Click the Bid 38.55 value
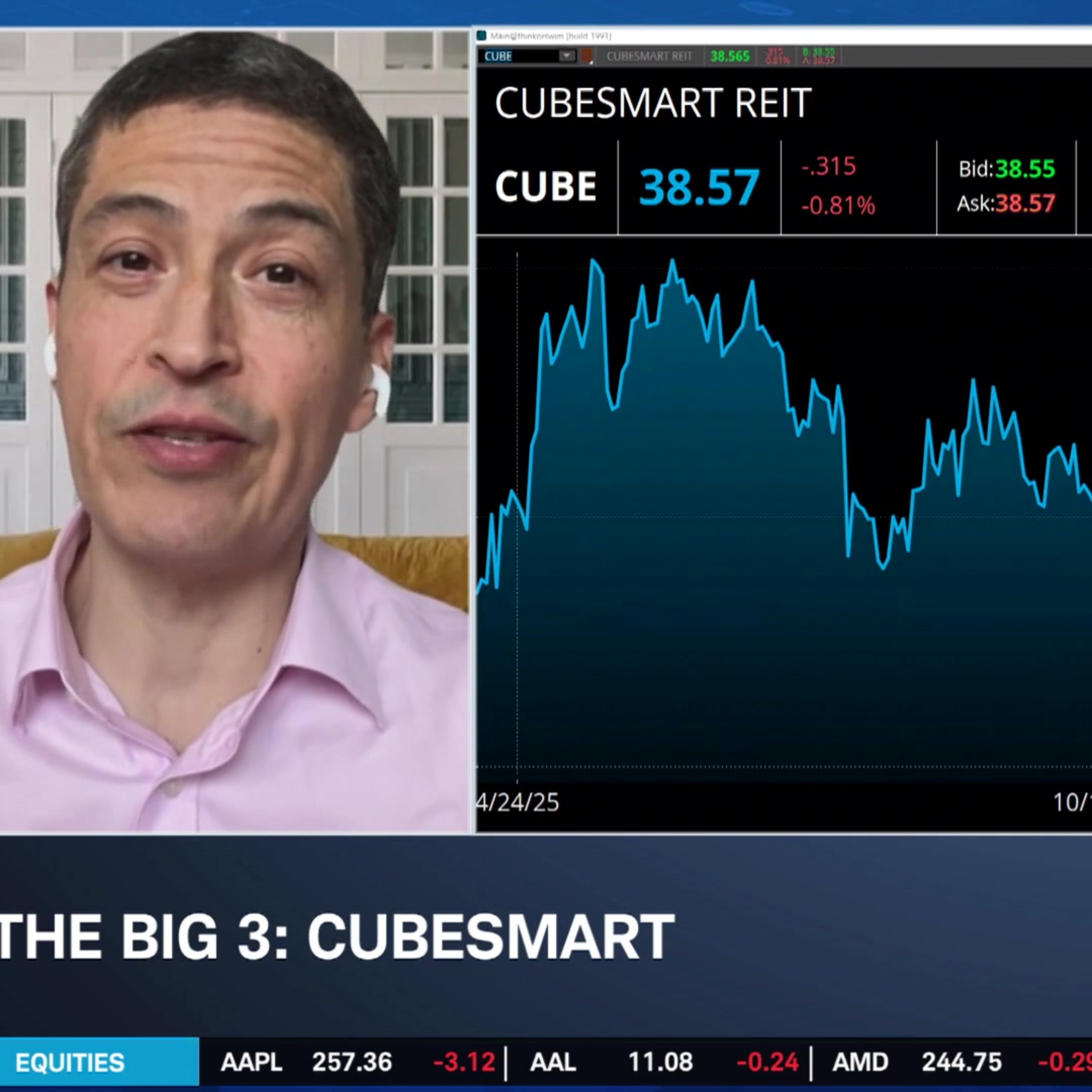The width and height of the screenshot is (1092, 1092). click(1025, 169)
